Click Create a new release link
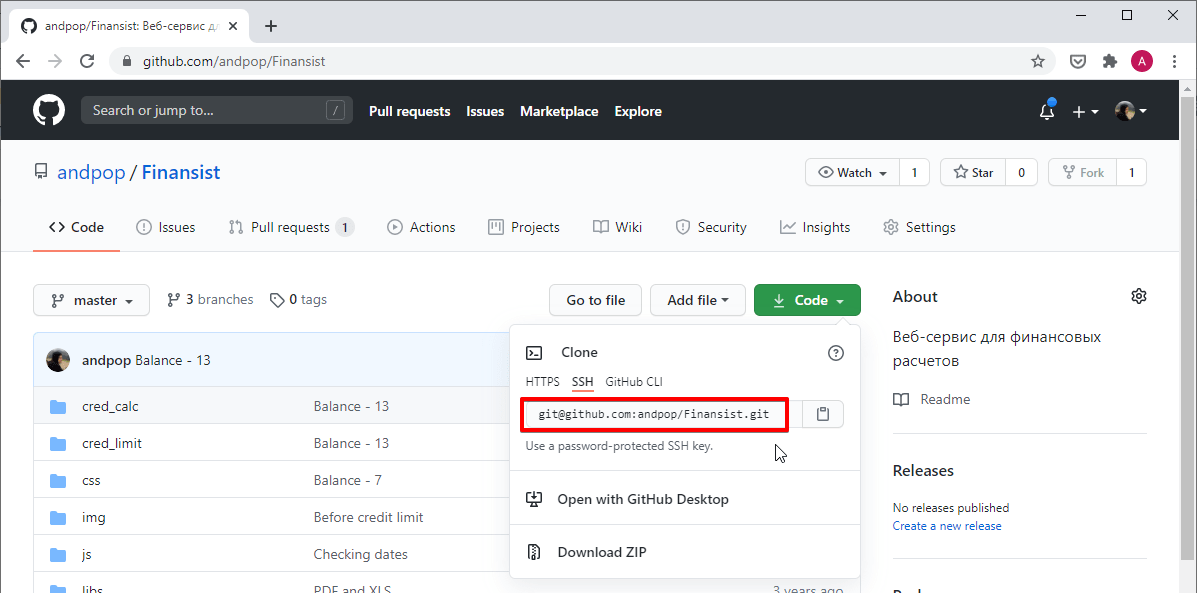The width and height of the screenshot is (1197, 593). [947, 526]
